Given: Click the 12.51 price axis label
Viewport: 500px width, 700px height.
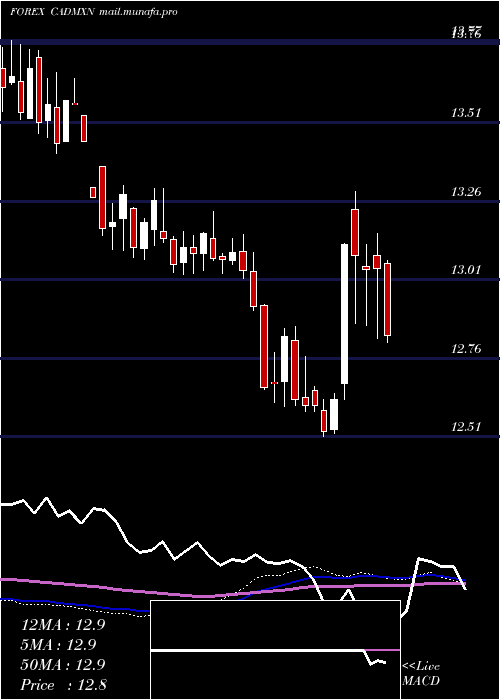Looking at the screenshot, I should 466,426.
